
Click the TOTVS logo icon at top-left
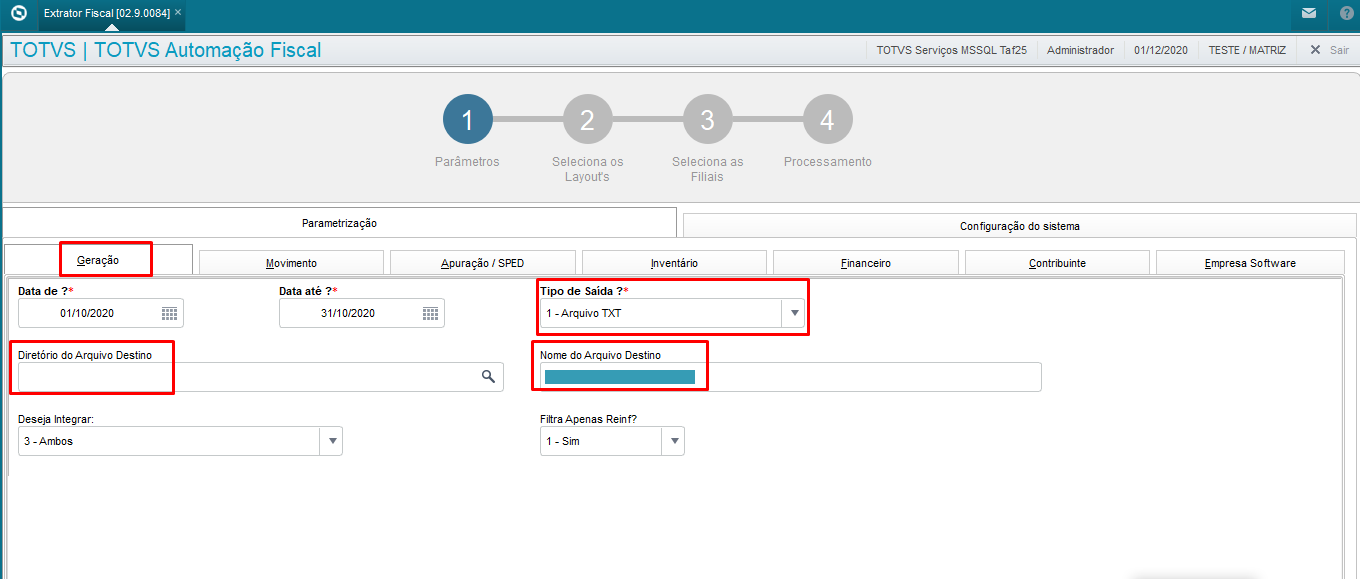click(18, 13)
